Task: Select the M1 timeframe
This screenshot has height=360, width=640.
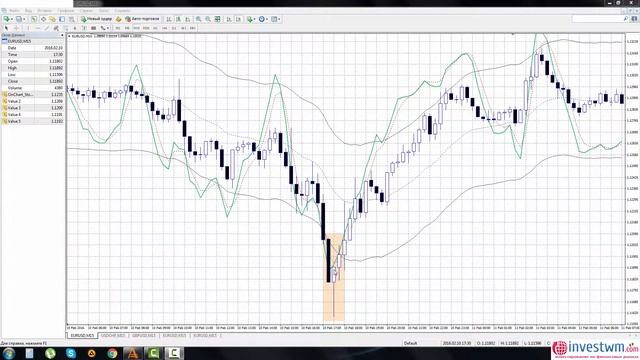Action: coord(118,28)
